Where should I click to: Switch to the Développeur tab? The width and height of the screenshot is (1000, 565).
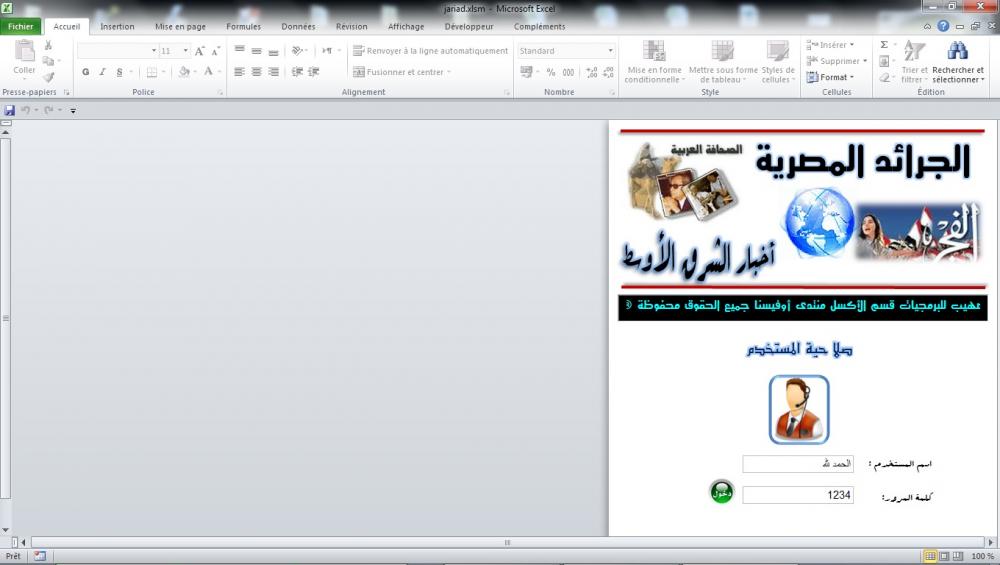[469, 26]
